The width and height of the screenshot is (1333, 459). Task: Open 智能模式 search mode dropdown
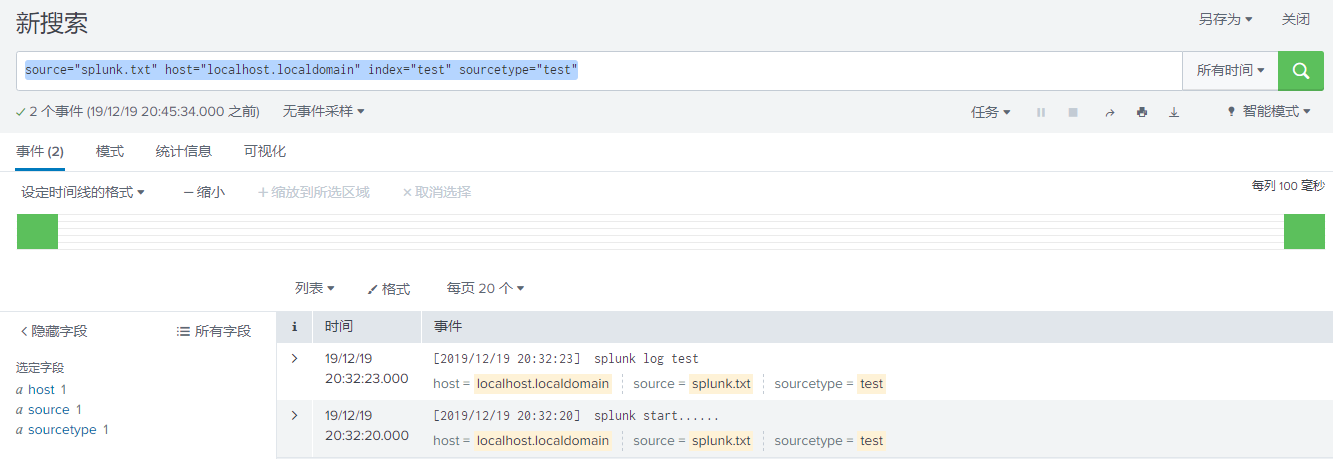point(1269,112)
